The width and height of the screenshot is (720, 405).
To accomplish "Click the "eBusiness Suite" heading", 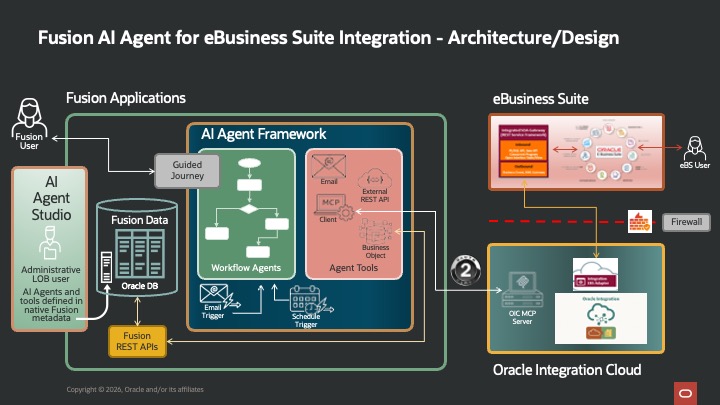I will 540,99.
